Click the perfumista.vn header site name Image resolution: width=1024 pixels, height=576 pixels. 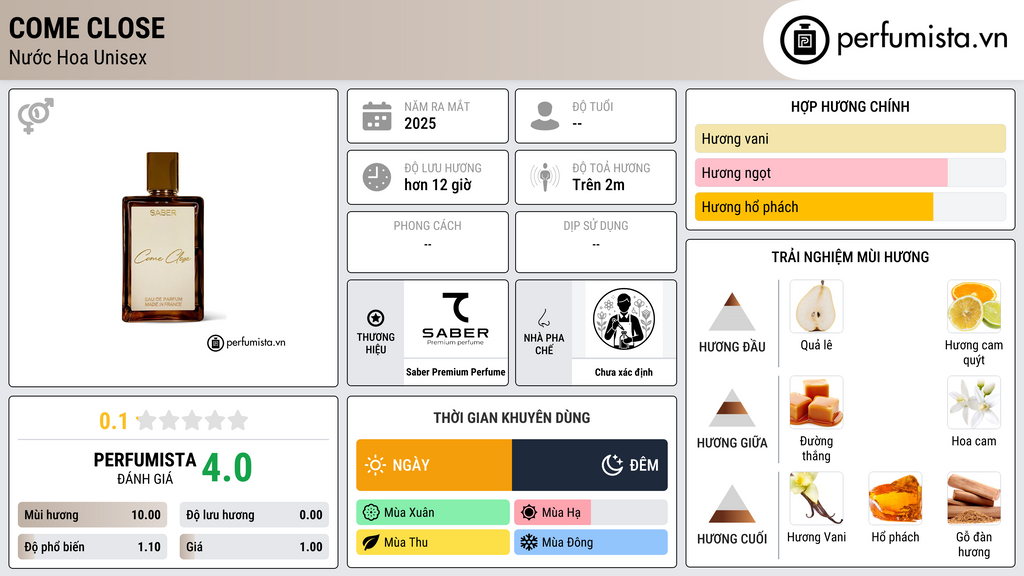922,38
